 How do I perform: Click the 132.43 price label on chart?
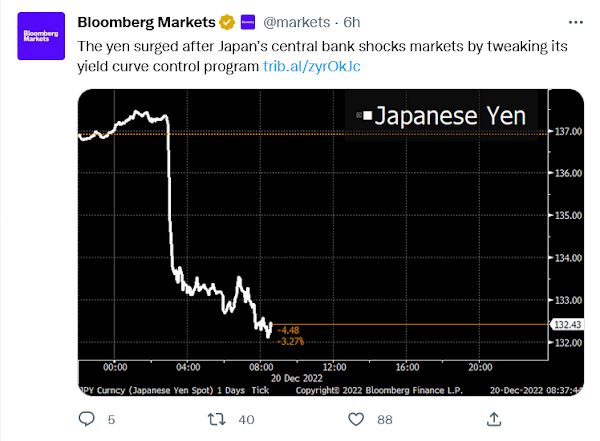pos(567,325)
